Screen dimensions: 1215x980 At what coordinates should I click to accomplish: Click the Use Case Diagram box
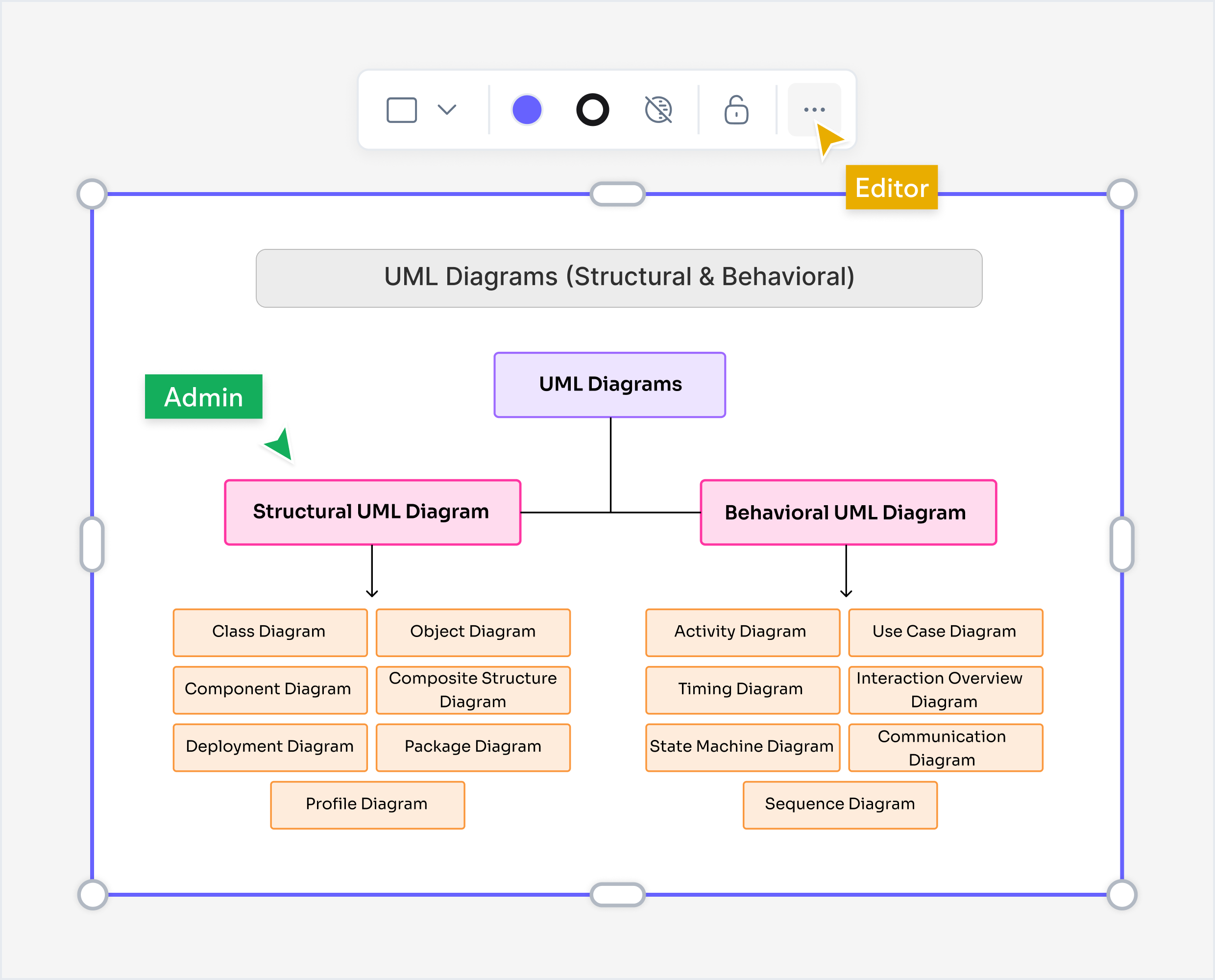point(946,632)
